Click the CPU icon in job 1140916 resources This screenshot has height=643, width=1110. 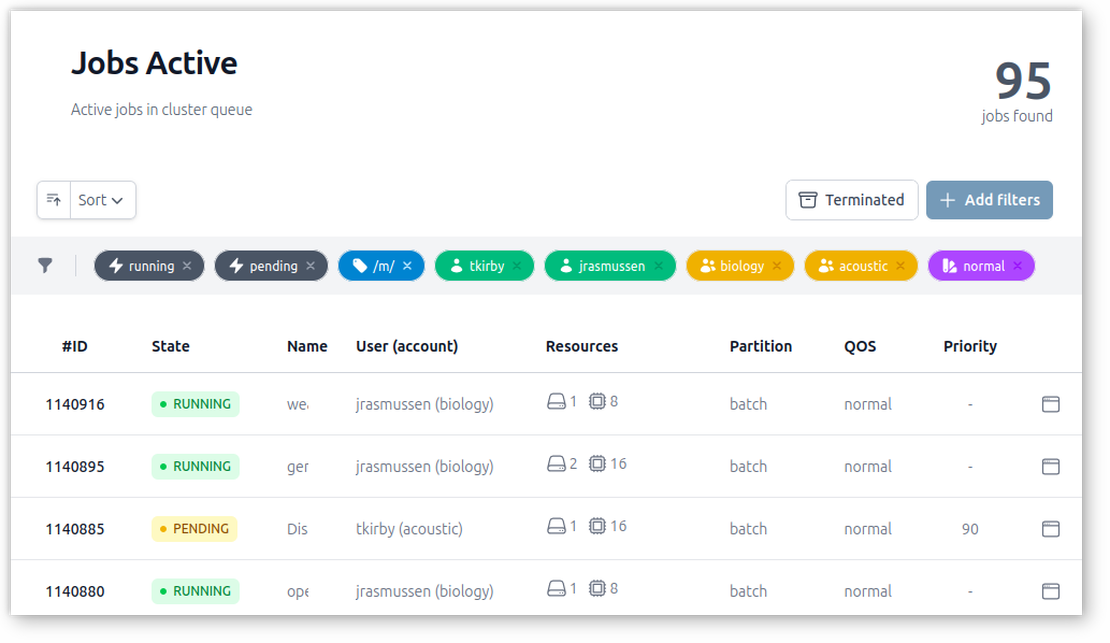pos(597,402)
